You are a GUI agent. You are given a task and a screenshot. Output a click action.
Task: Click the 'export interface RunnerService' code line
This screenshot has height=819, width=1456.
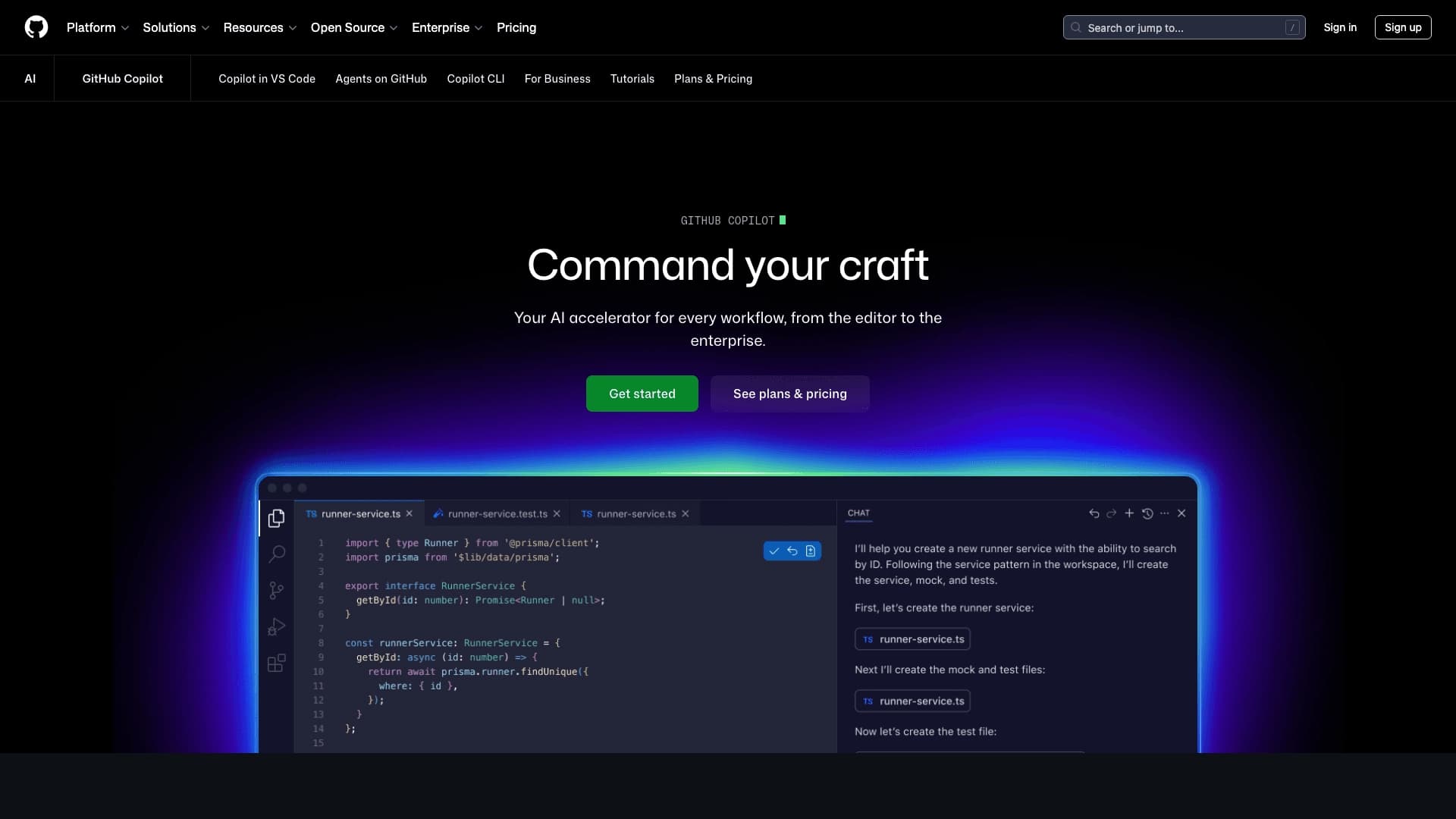(435, 586)
